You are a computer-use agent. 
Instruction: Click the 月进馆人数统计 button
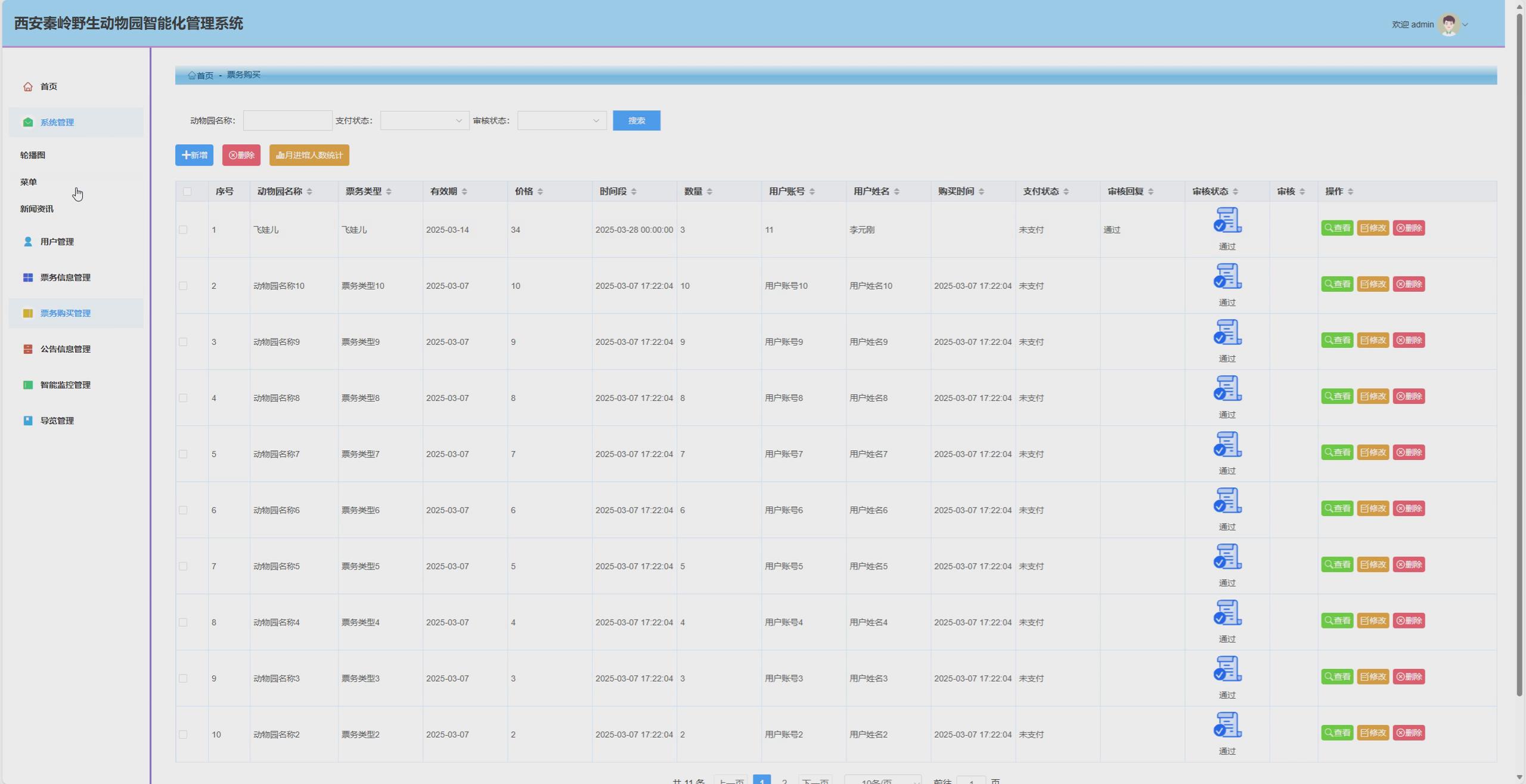(309, 155)
